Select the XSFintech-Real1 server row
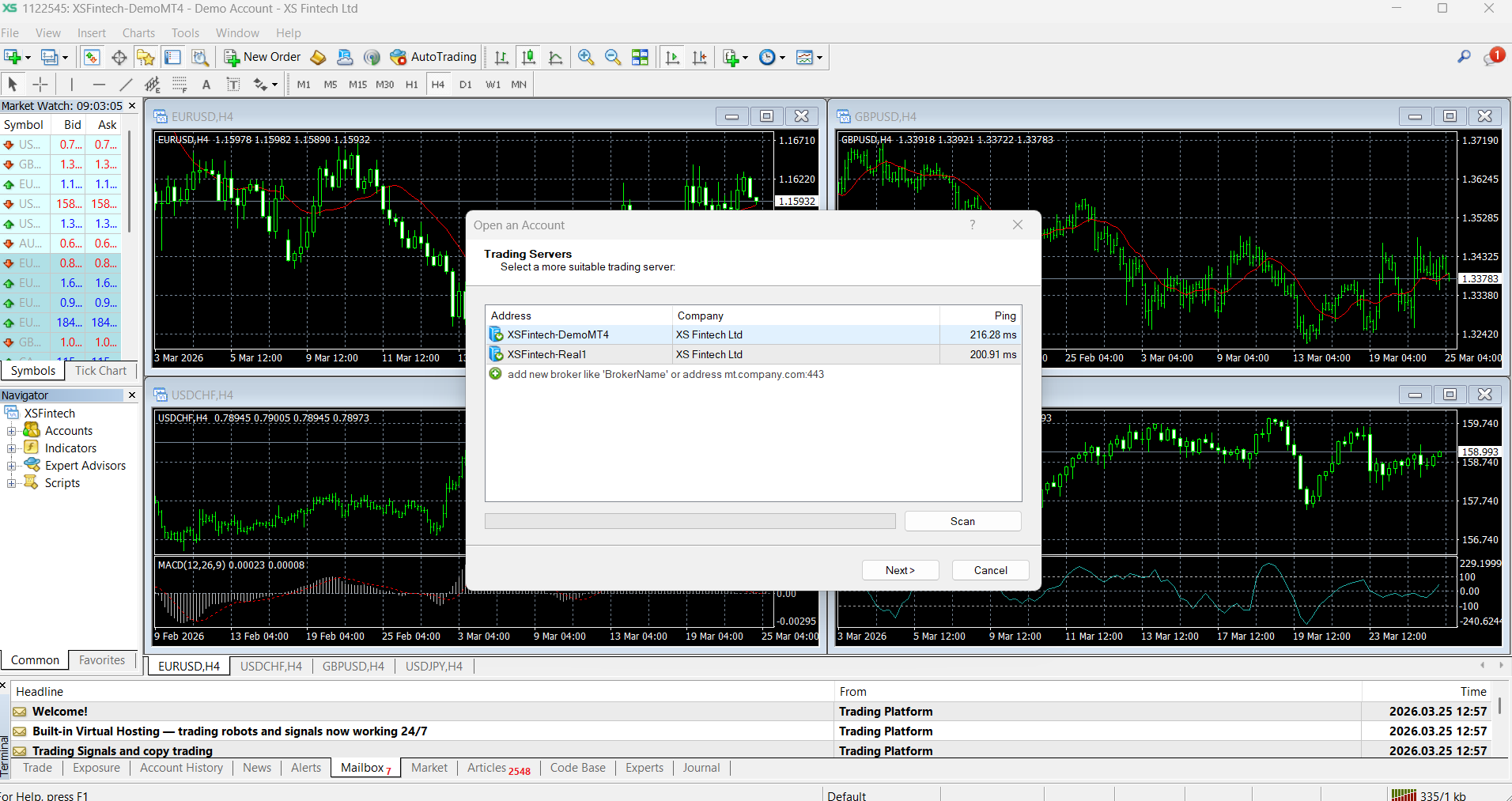This screenshot has height=801, width=1512. point(754,354)
